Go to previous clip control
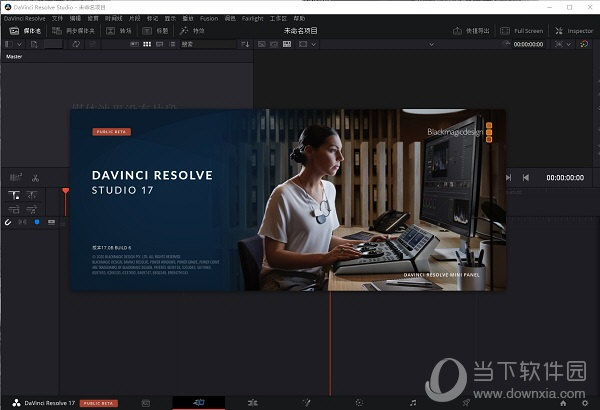Image resolution: width=600 pixels, height=410 pixels. [526, 178]
